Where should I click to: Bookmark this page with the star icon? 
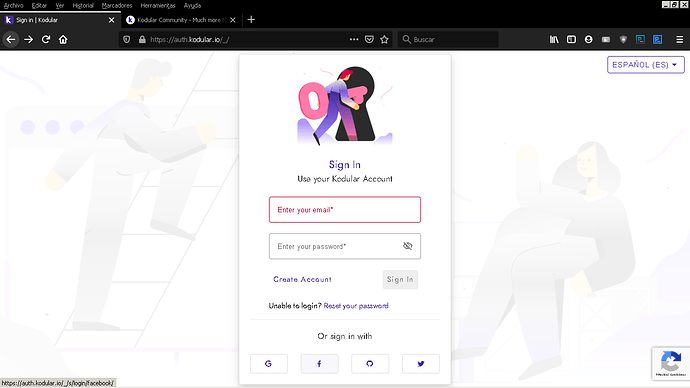pos(384,40)
